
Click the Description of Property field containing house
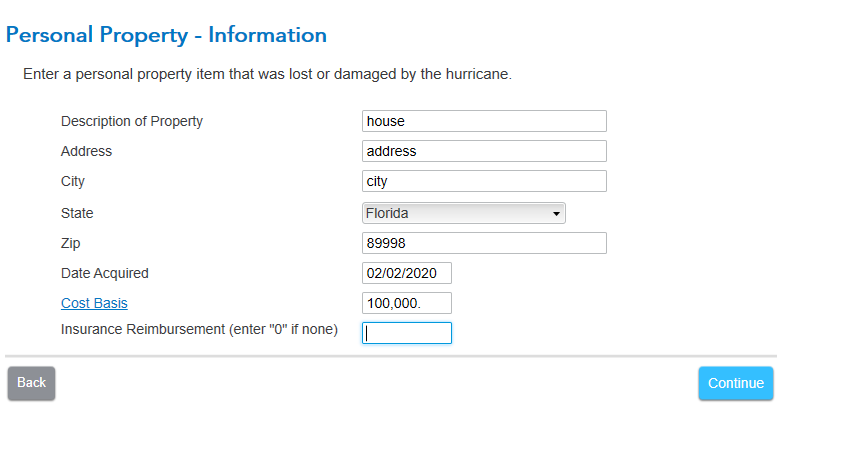[x=484, y=121]
